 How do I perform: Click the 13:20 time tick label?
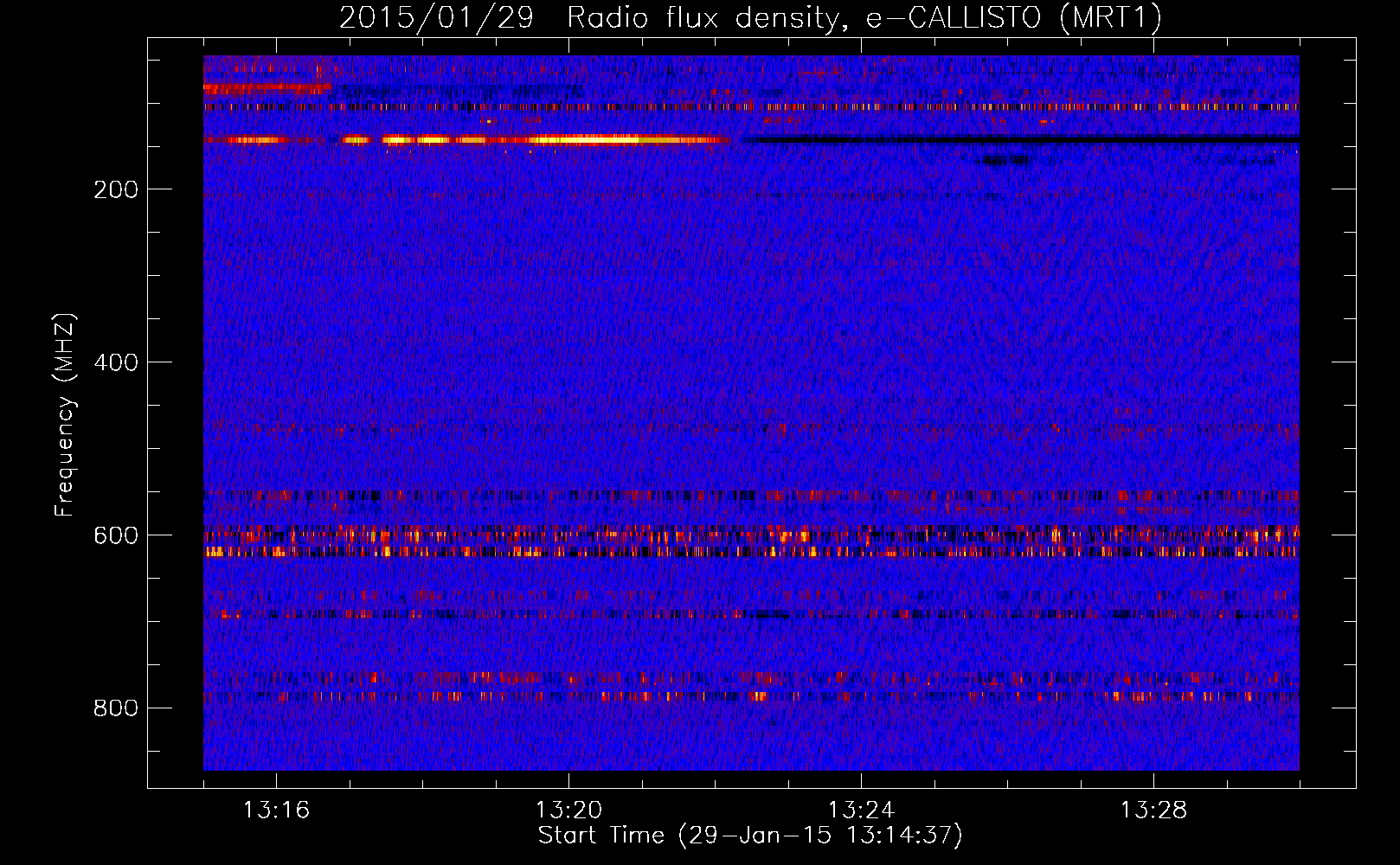(x=568, y=811)
